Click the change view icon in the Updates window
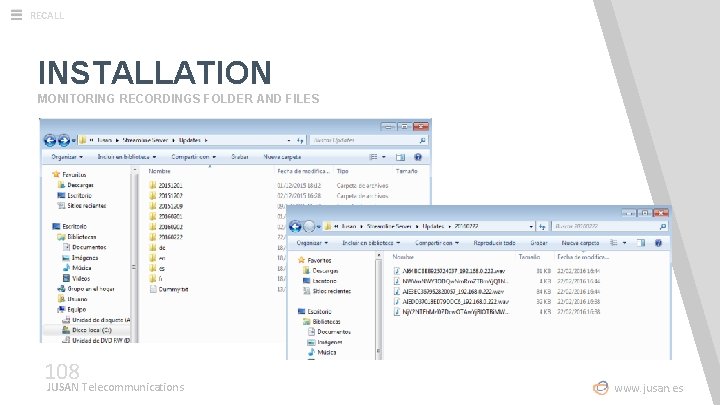This screenshot has width=720, height=405. coord(373,157)
